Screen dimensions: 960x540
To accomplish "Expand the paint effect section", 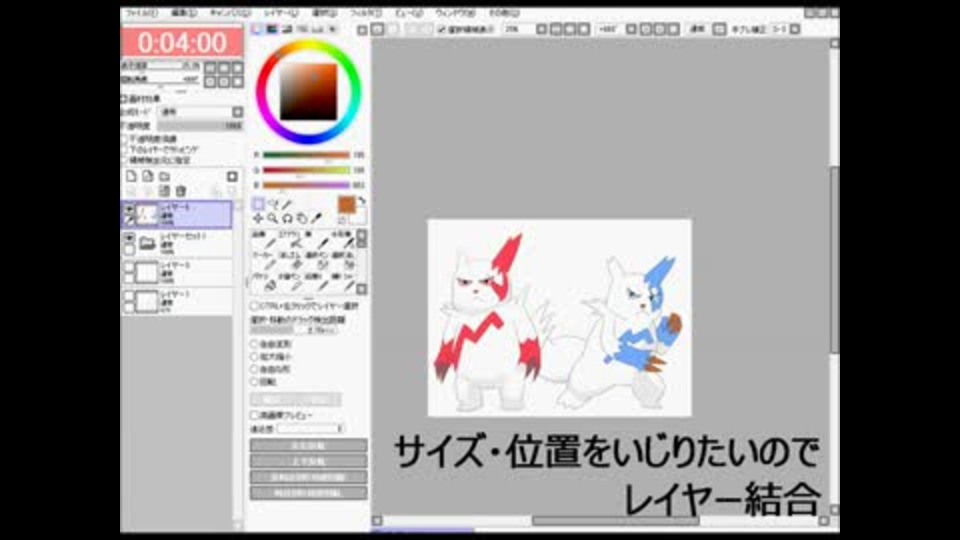I will point(124,99).
